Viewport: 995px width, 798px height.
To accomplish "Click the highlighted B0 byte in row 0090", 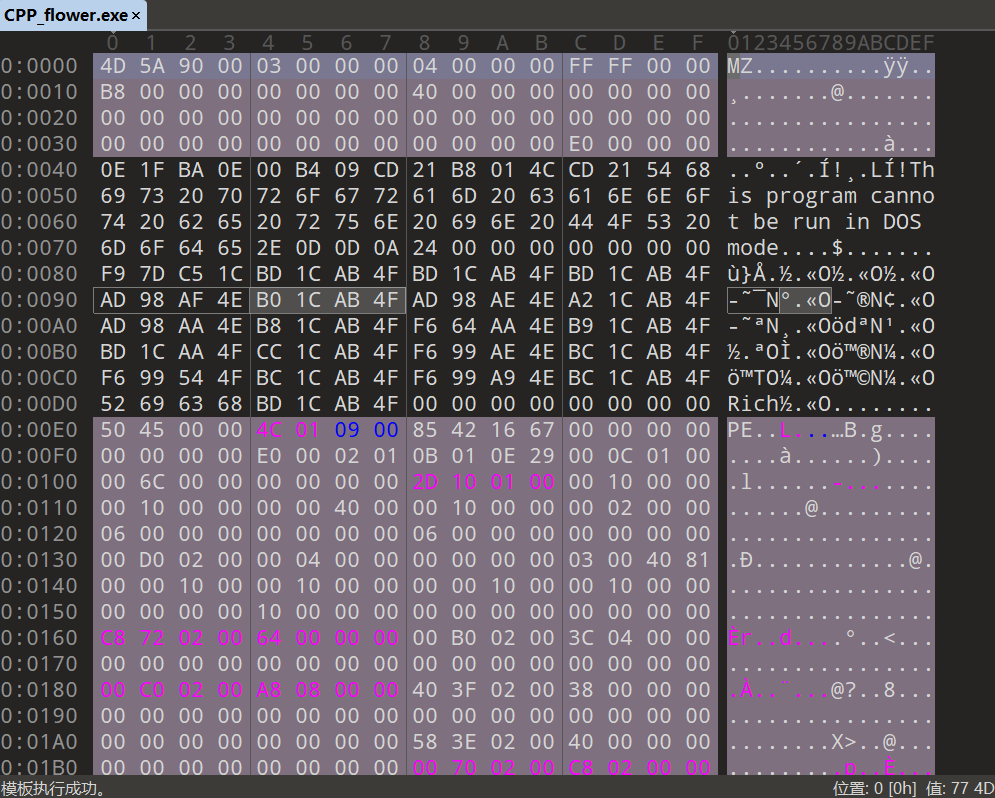I will [x=269, y=300].
